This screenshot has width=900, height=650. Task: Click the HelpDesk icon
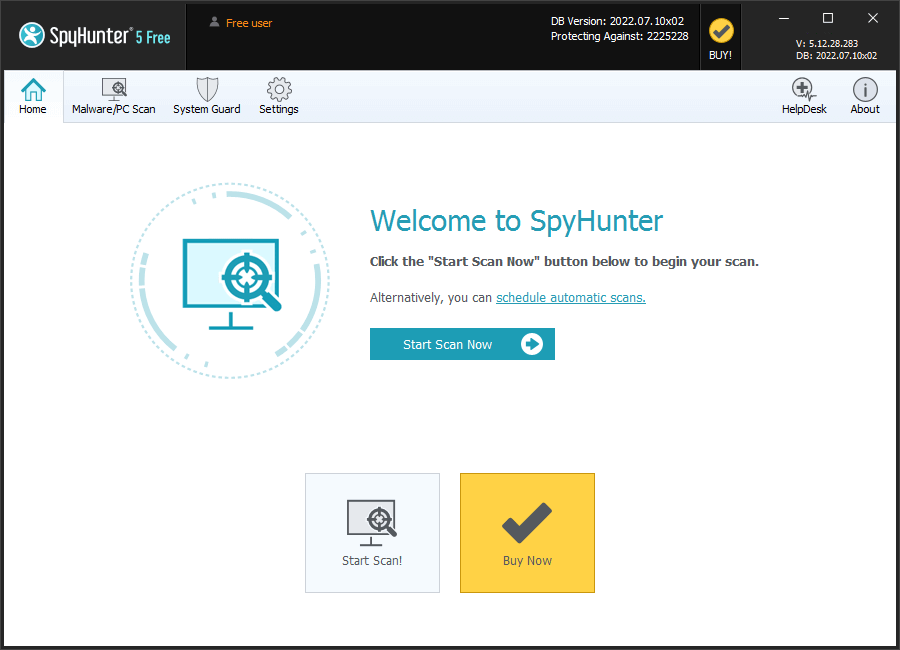tap(803, 88)
